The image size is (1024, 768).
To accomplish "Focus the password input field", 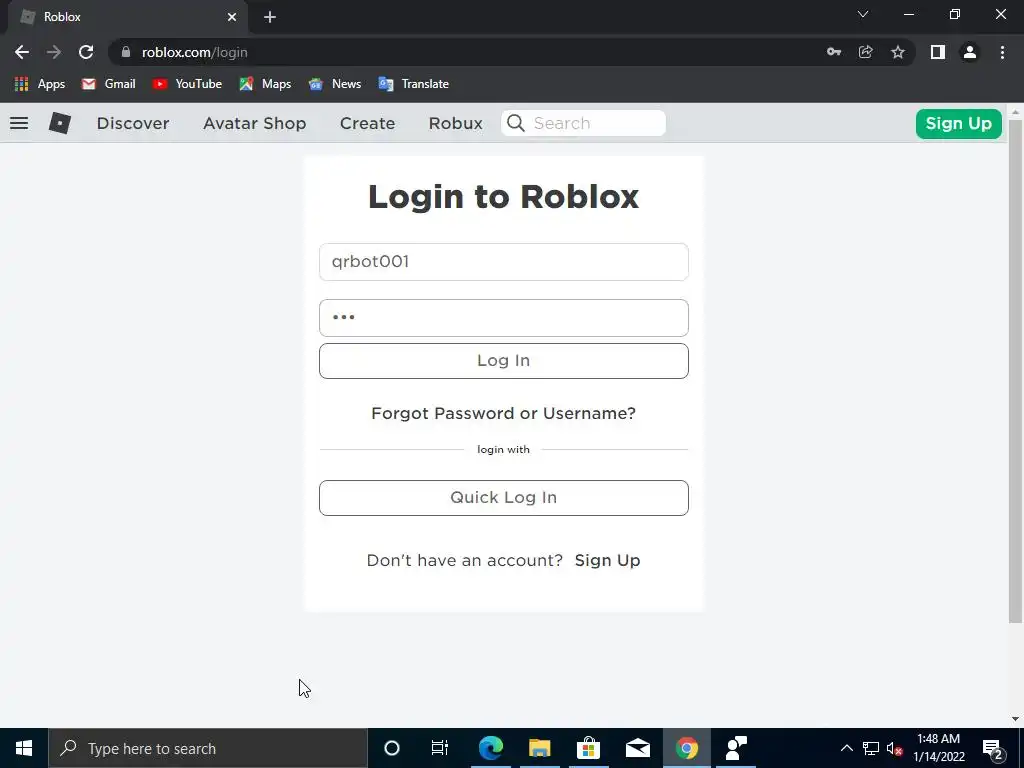I will [504, 318].
